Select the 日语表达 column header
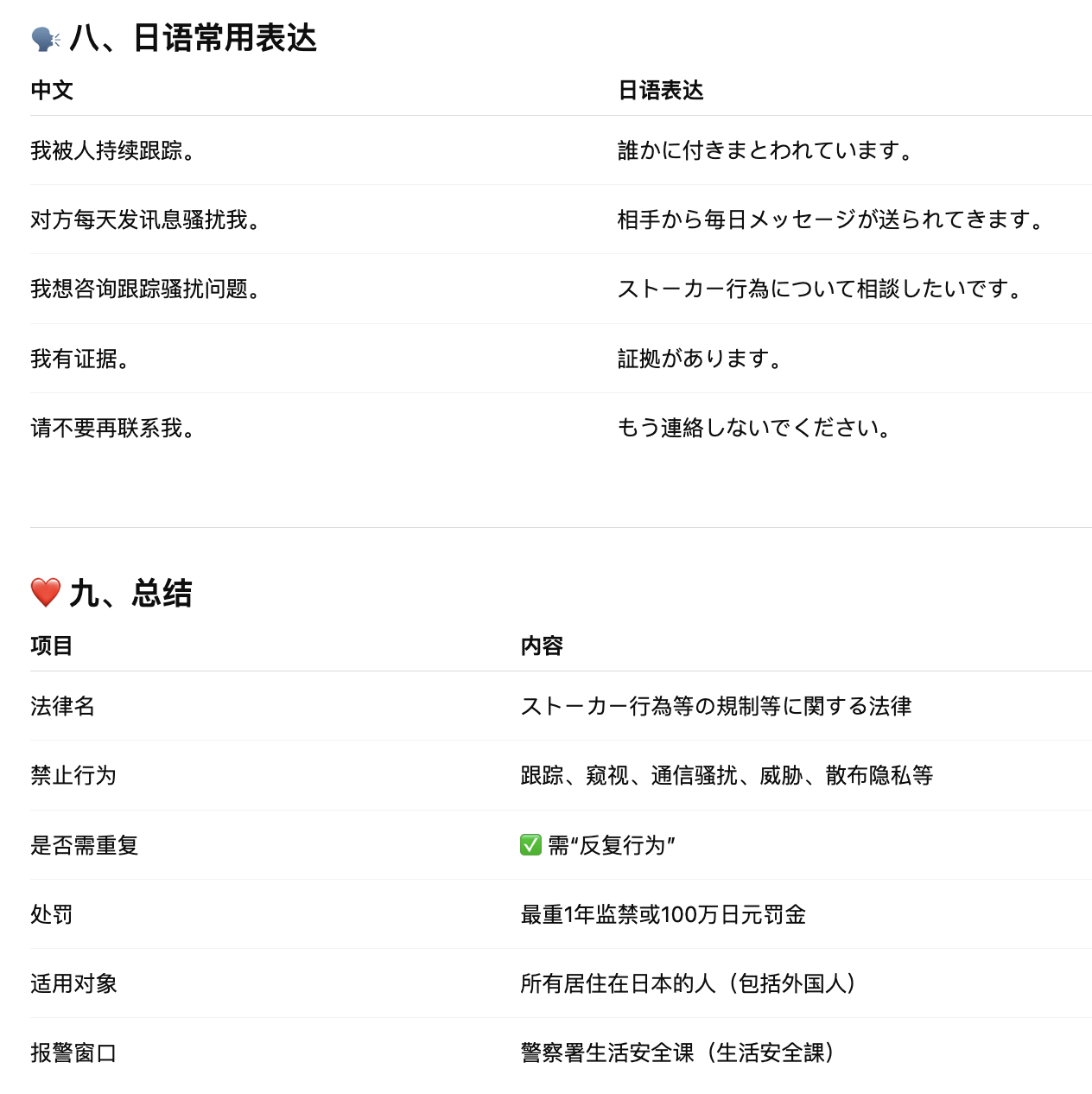 point(661,90)
